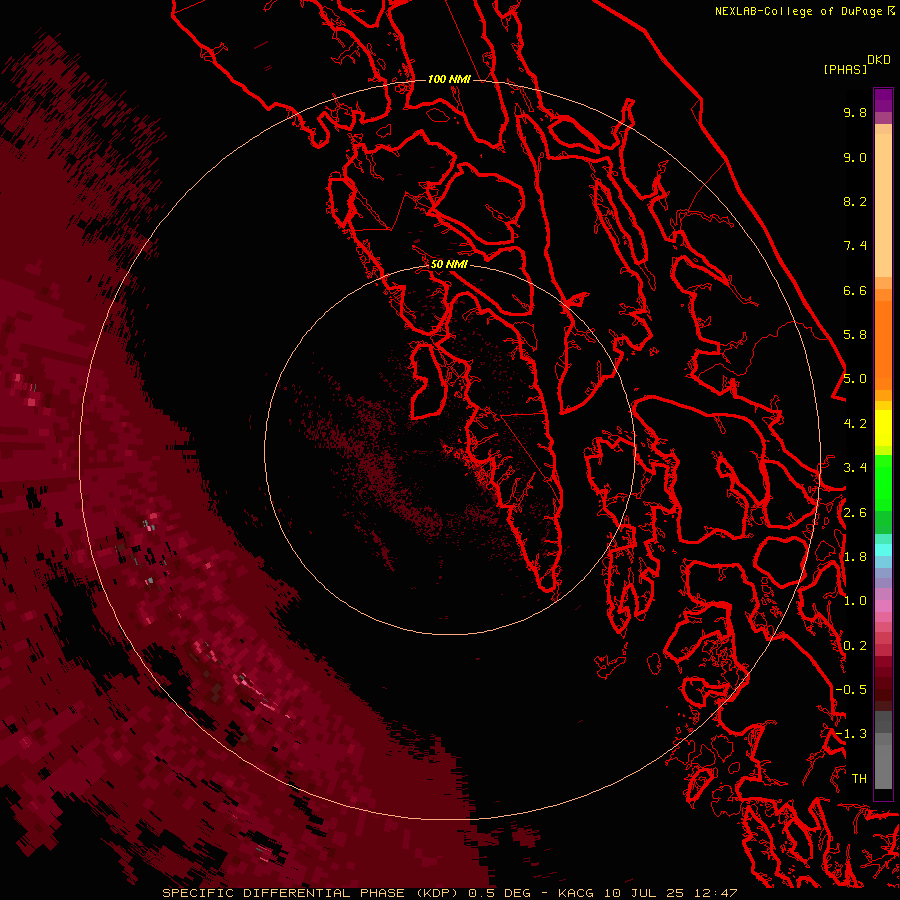Click the 9.8 value on the color scale
The width and height of the screenshot is (900, 900).
(855, 112)
